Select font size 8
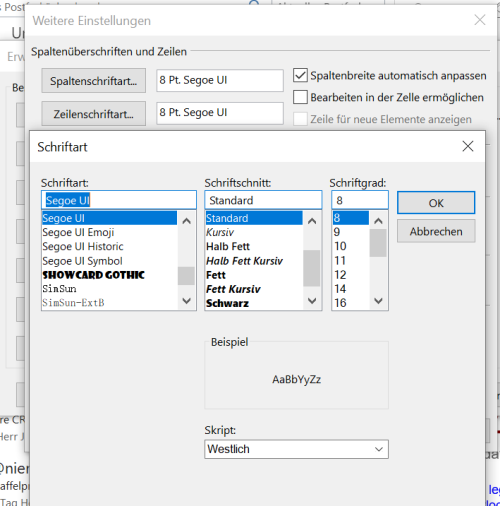 (x=351, y=218)
